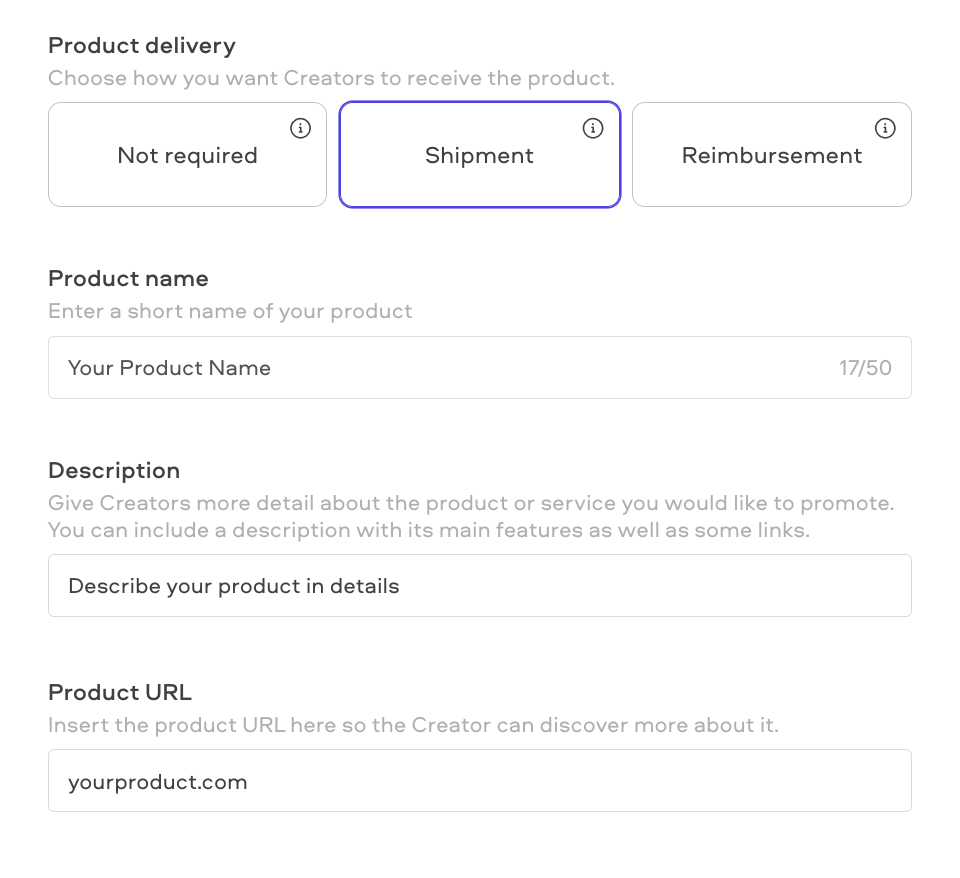Click 'Insert the product URL here' helper text
The image size is (960, 878).
point(414,726)
